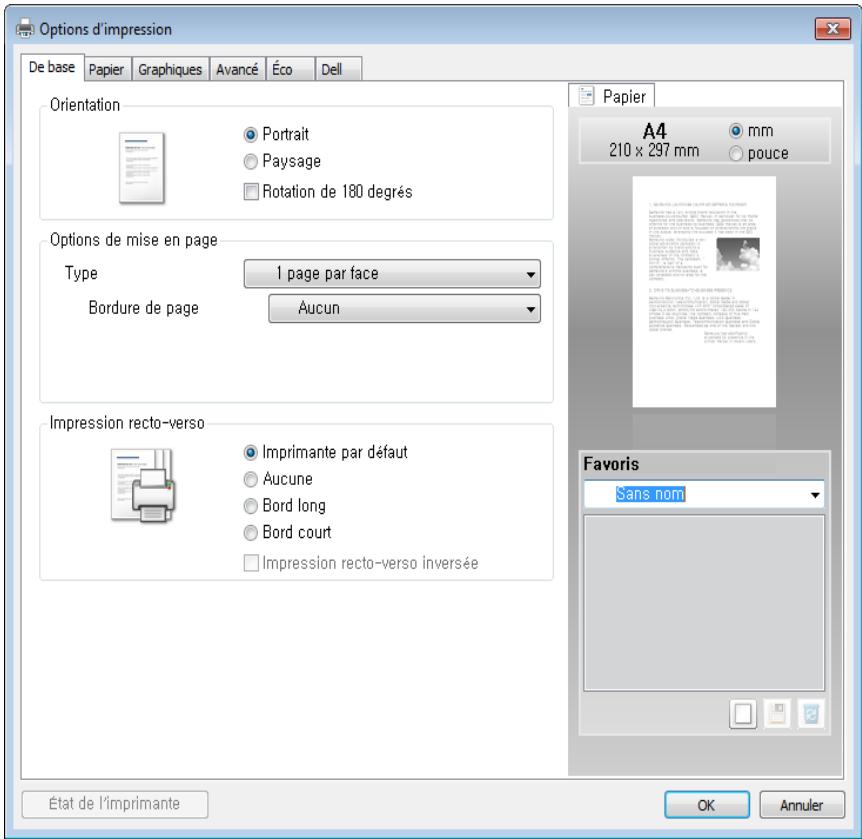862x839 pixels.
Task: Select the Paysage orientation radio button
Action: [250, 162]
